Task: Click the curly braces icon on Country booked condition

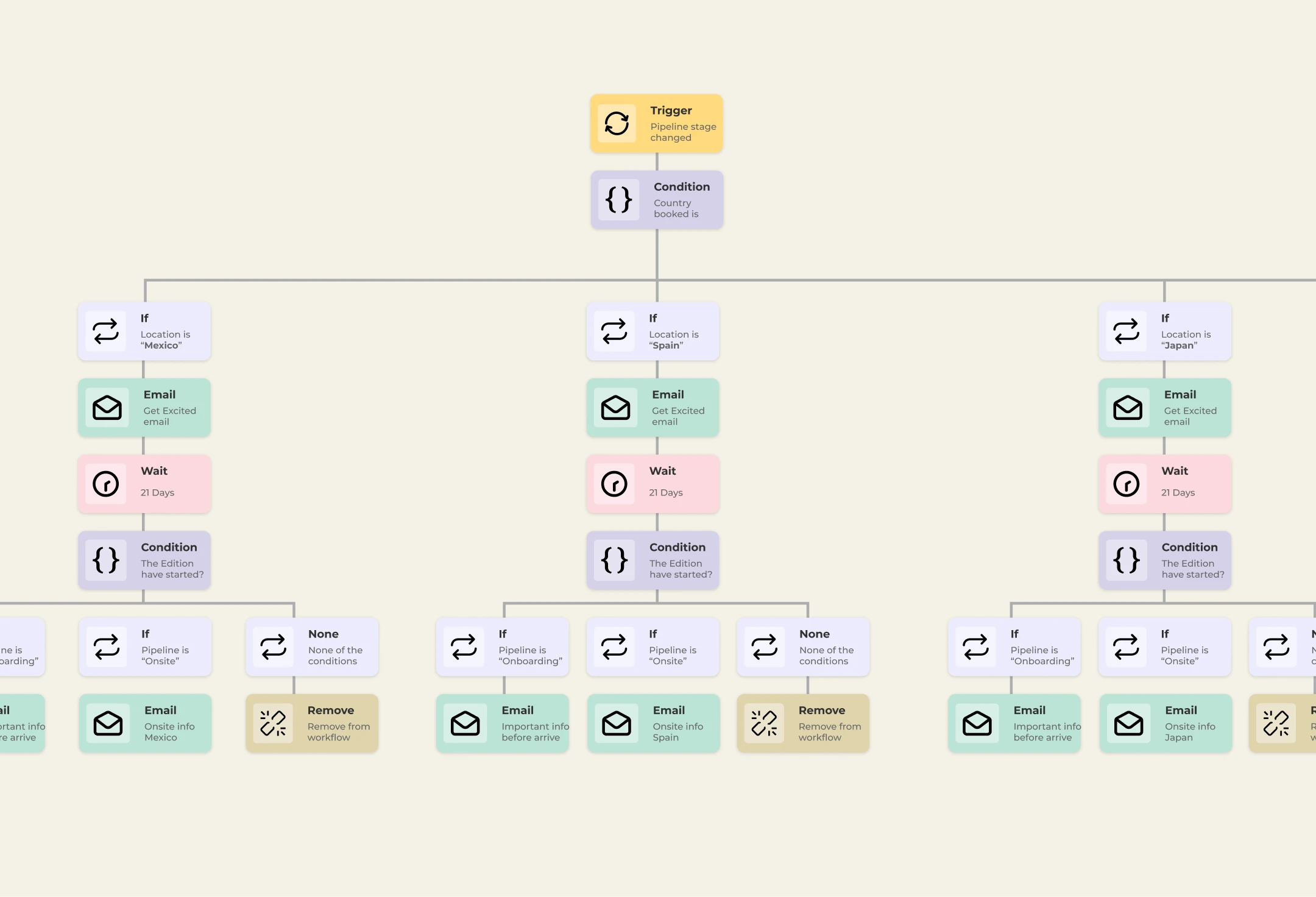Action: point(618,200)
